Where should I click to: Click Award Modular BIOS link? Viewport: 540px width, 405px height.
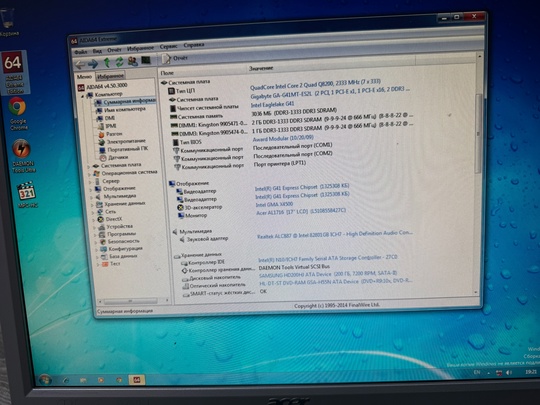[283, 138]
